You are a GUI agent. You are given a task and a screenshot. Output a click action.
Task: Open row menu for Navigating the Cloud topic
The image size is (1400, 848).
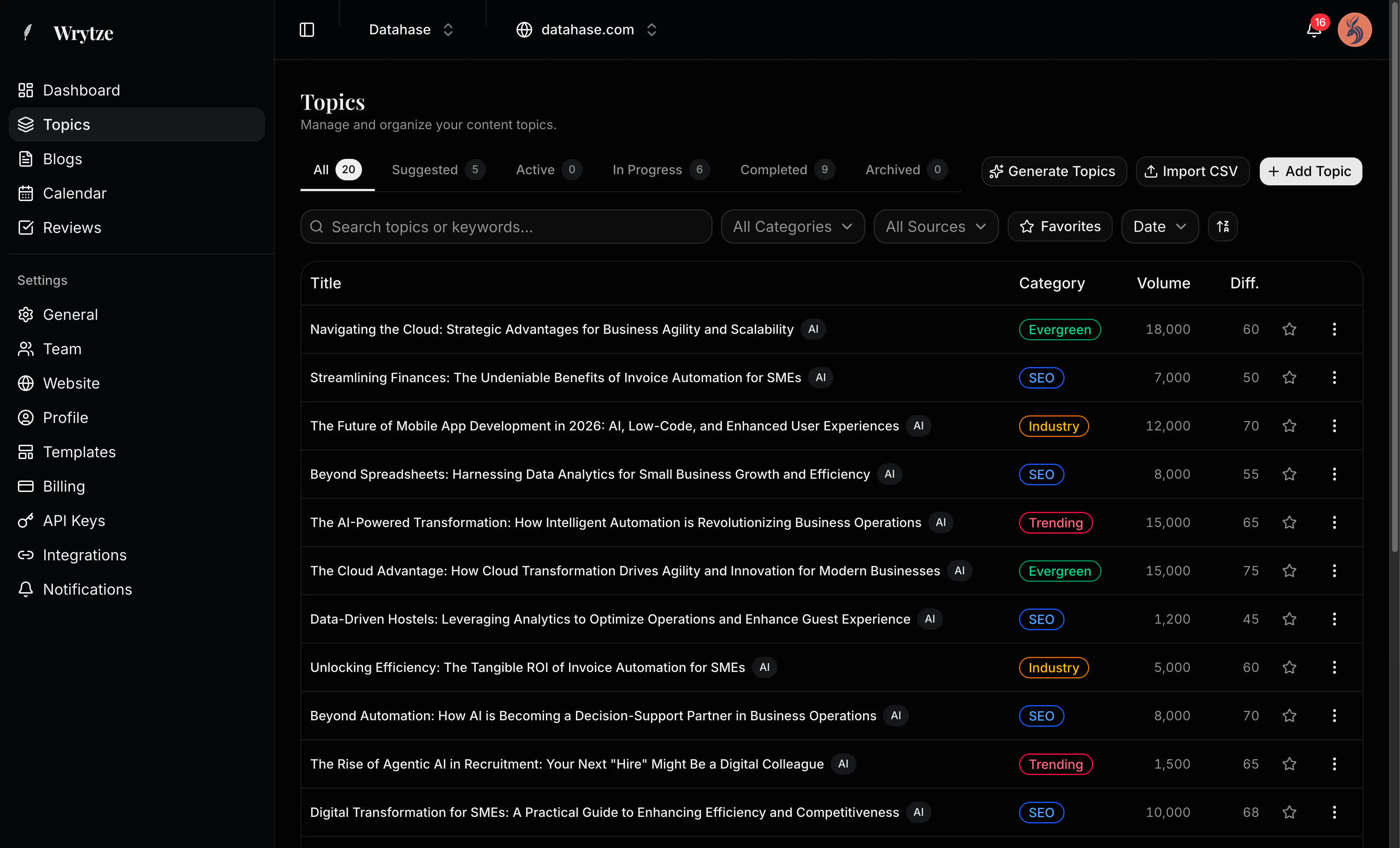point(1334,330)
